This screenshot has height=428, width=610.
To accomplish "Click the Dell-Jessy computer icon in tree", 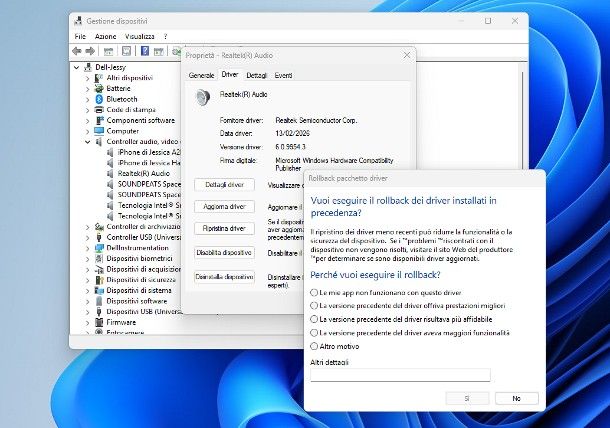I will point(88,67).
